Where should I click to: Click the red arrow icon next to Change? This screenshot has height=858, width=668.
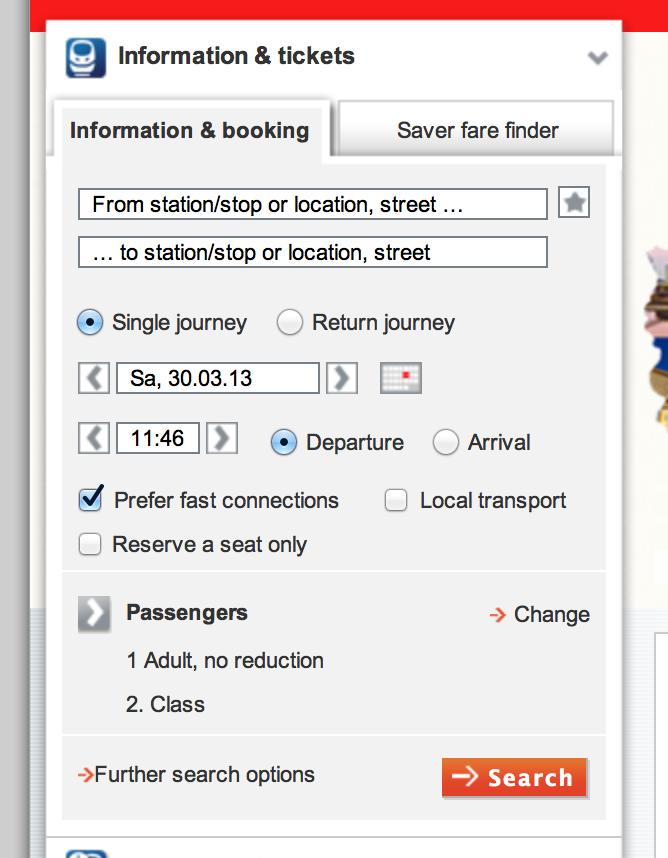point(498,615)
